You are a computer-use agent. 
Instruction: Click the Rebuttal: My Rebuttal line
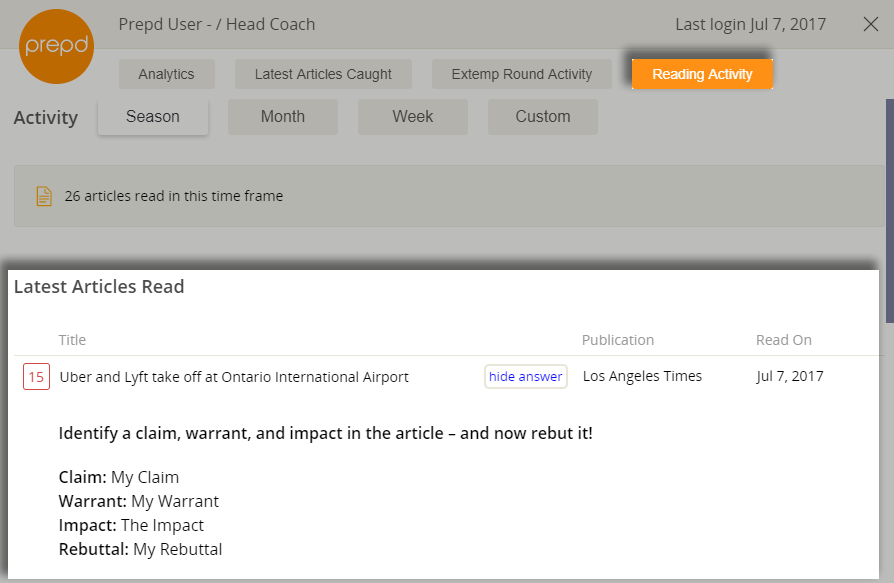(140, 549)
